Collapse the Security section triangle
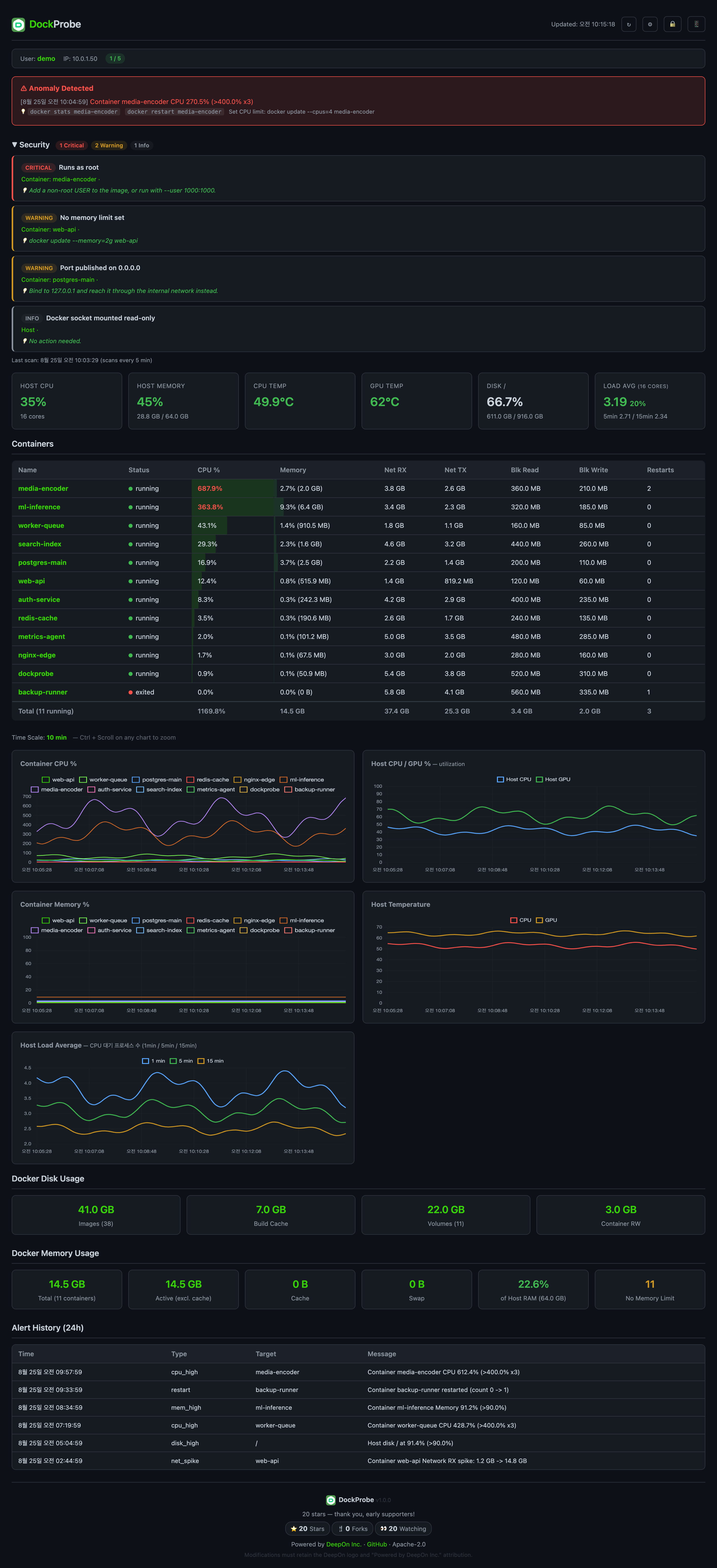The height and width of the screenshot is (1568, 717). coord(15,145)
